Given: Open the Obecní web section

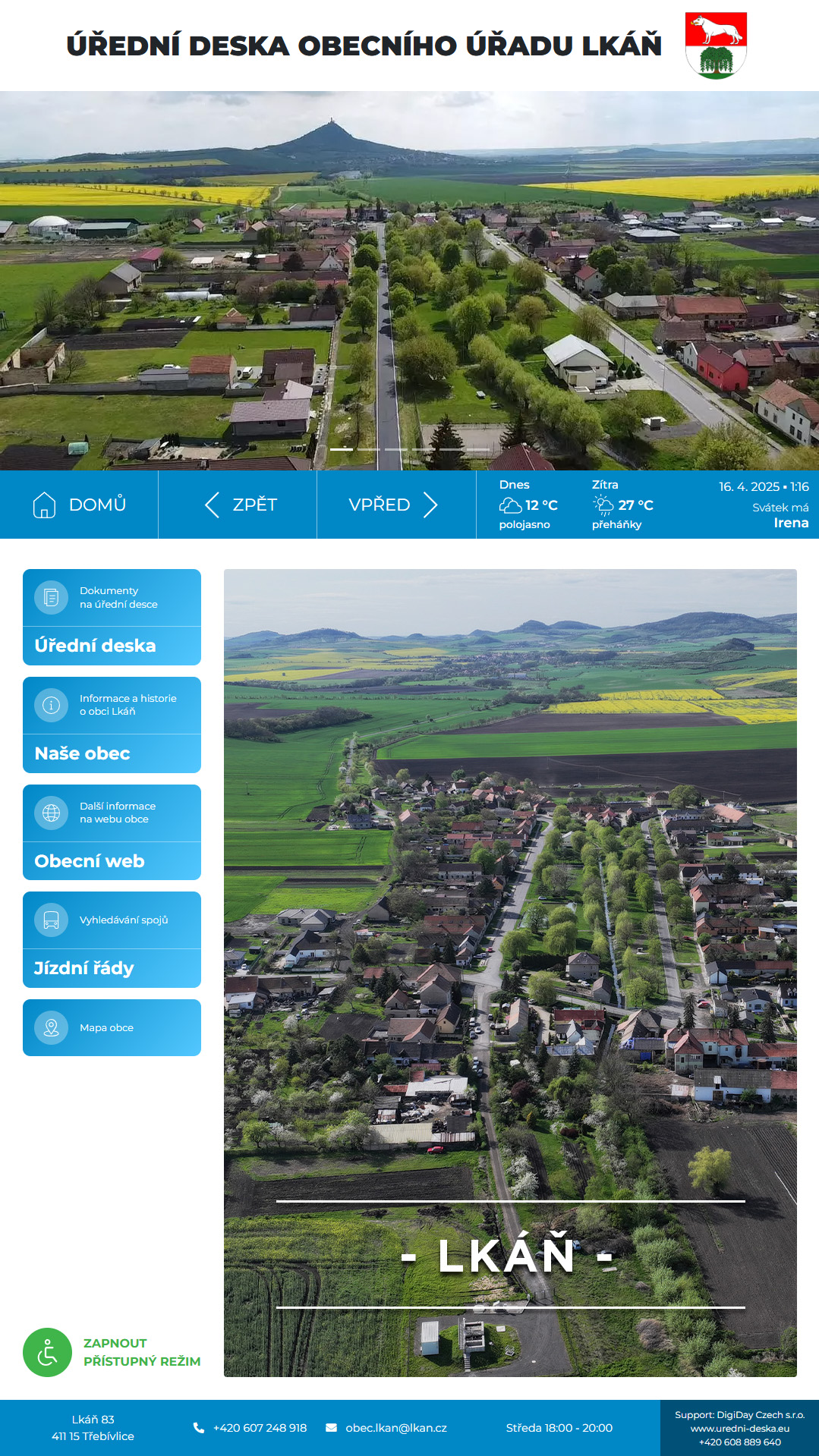Looking at the screenshot, I should click(112, 832).
